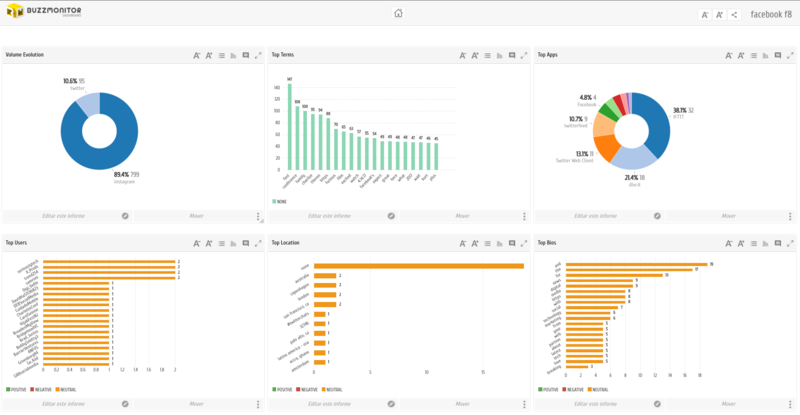The width and height of the screenshot is (800, 415).
Task: Click 'Mover' under Top Users panel
Action: (196, 404)
